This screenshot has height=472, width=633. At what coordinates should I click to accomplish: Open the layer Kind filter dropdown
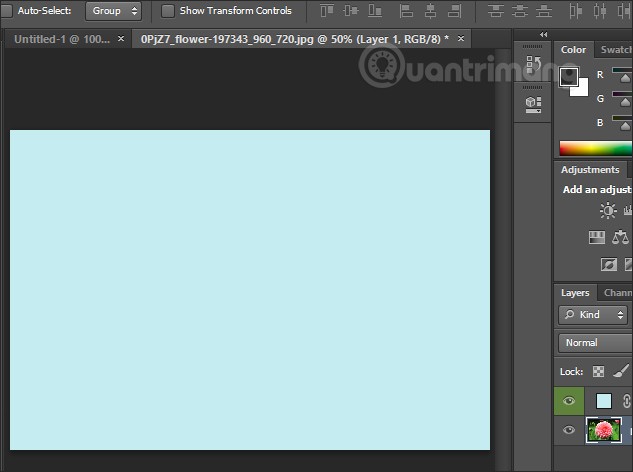click(x=593, y=315)
